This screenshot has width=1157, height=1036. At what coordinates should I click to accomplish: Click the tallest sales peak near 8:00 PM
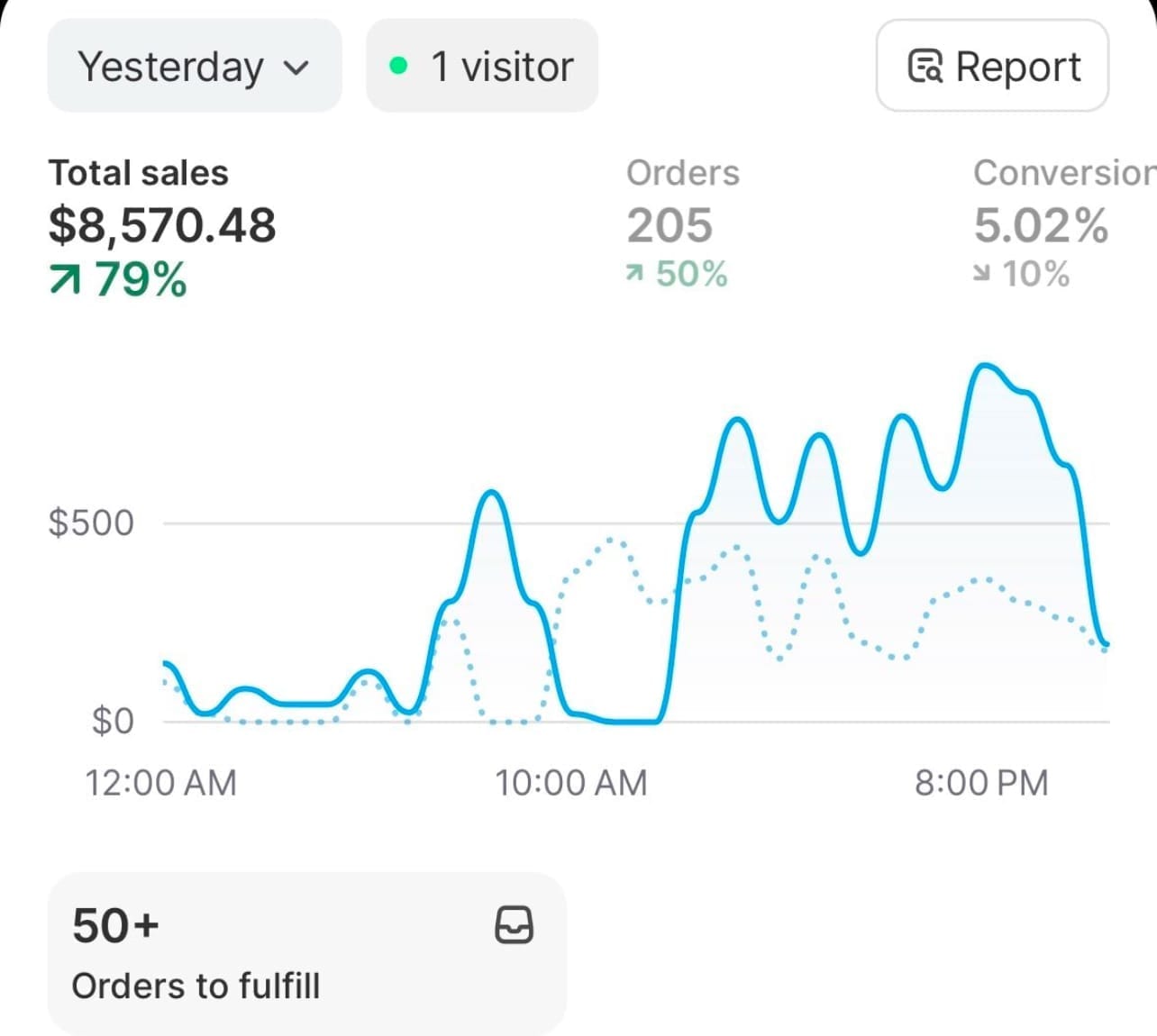[984, 366]
